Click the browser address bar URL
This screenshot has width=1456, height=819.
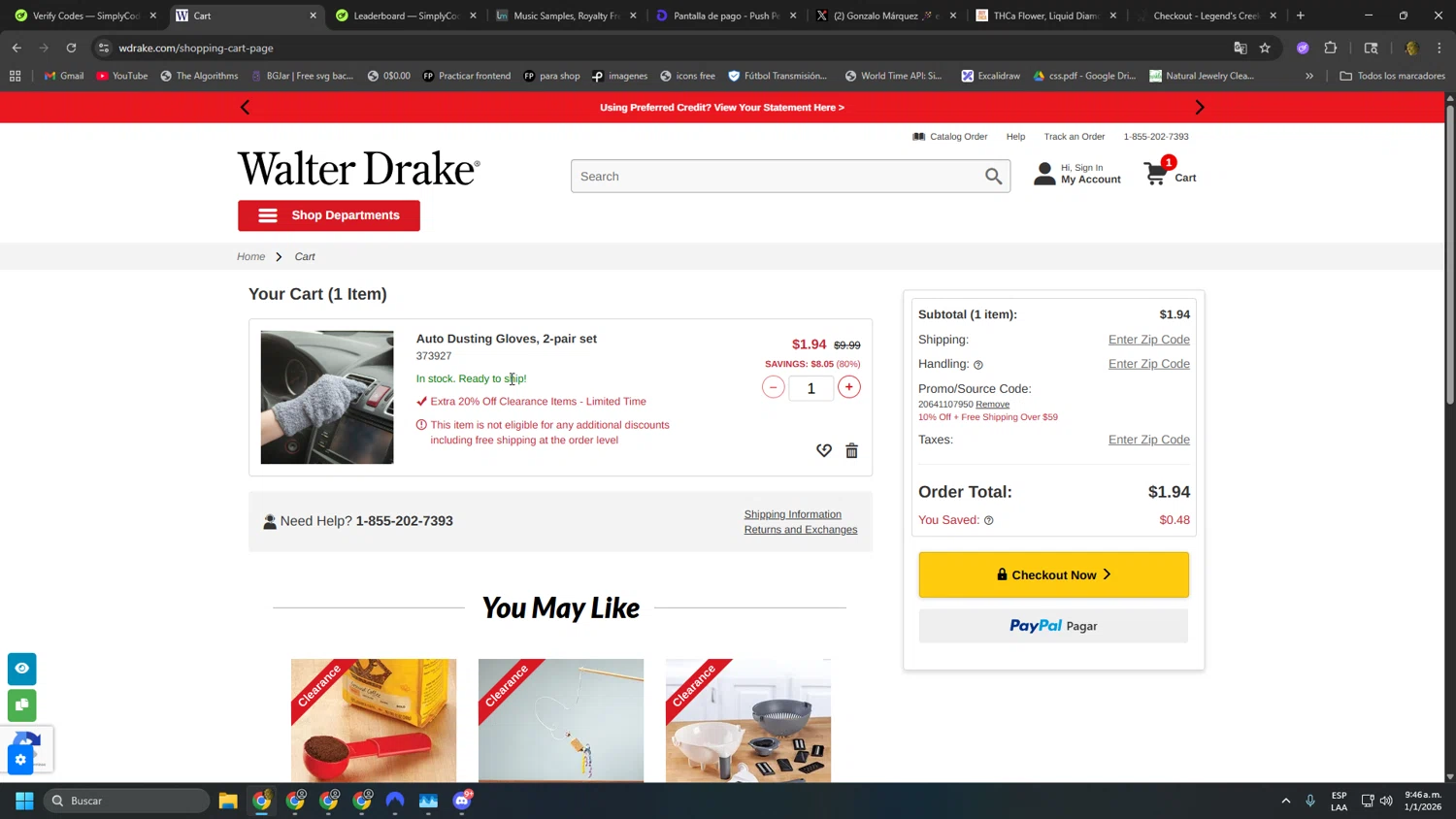(x=196, y=48)
